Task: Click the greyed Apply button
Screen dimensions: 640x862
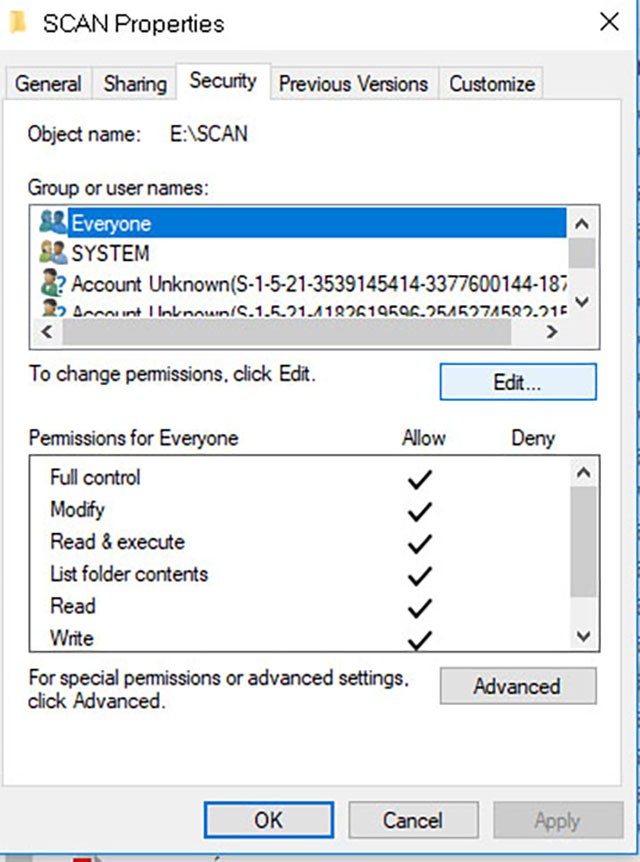Action: [558, 820]
